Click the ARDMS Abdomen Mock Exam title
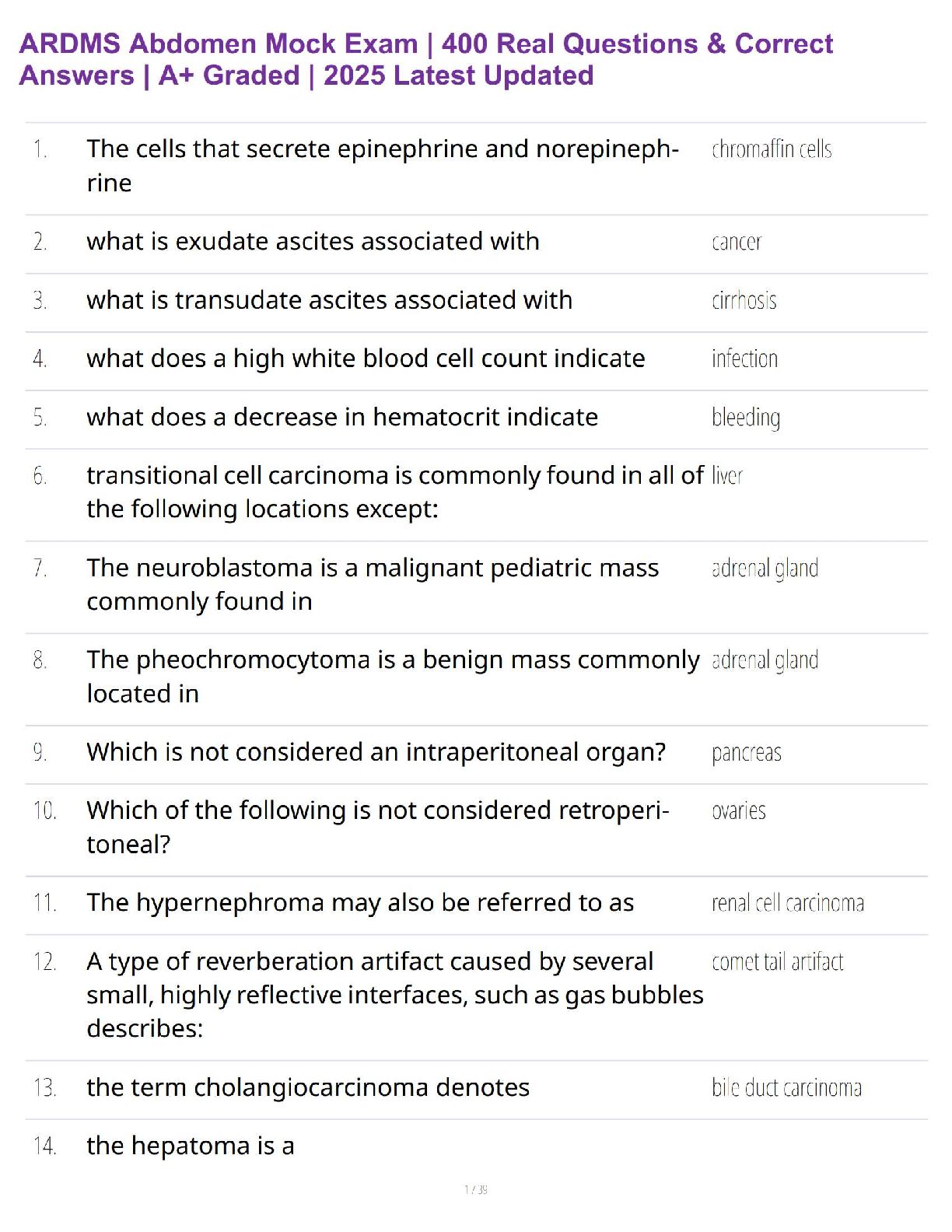Screen dimensions: 952x1232 (425, 59)
